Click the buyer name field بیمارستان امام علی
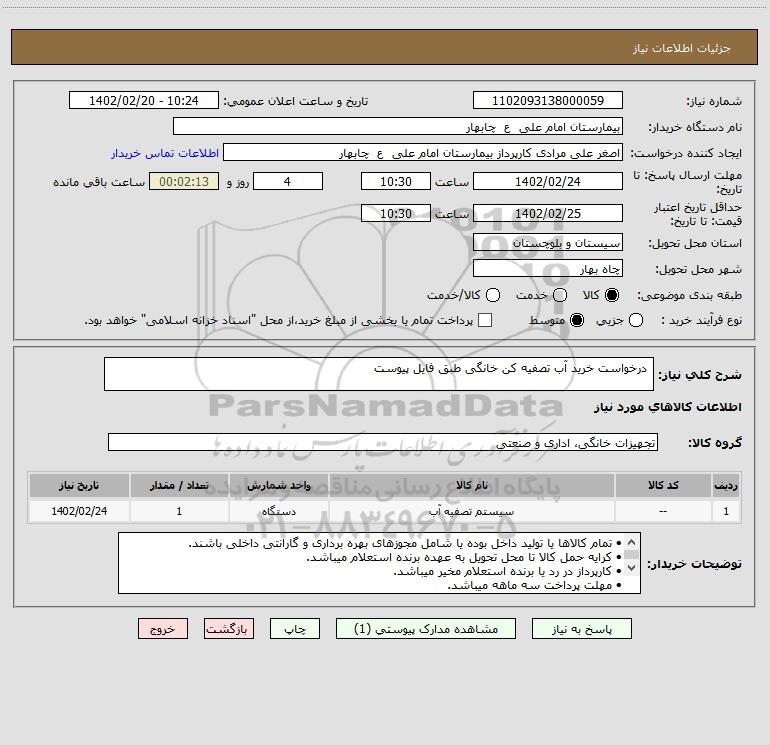Image resolution: width=770 pixels, height=745 pixels. 398,127
